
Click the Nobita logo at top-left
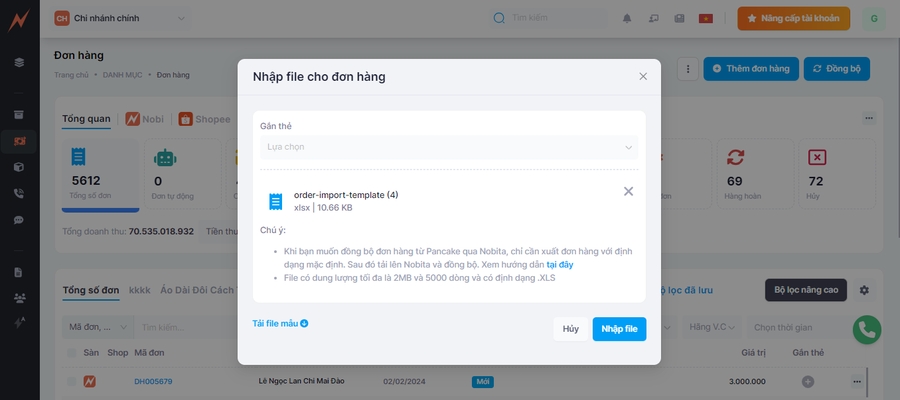[x=18, y=18]
